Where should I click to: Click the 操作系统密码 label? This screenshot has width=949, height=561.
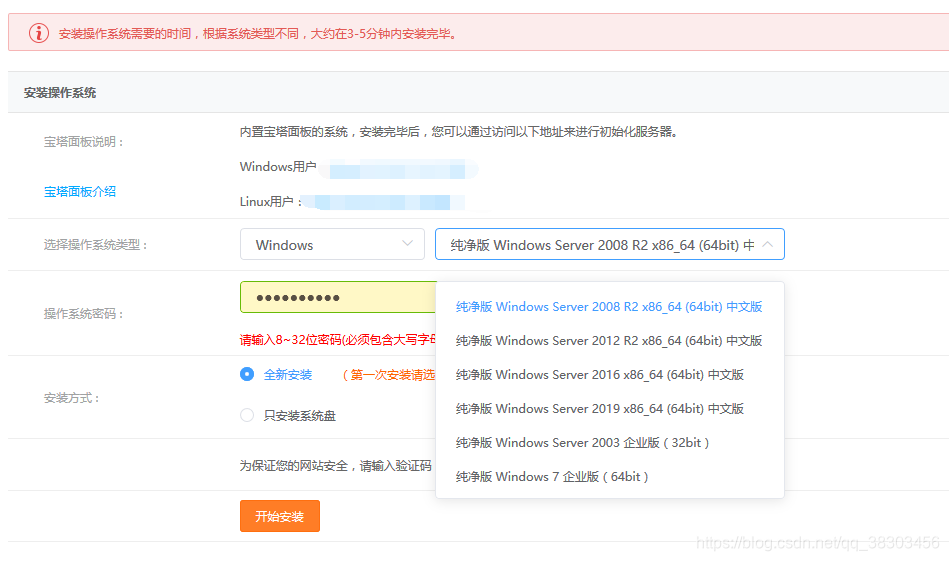(x=83, y=313)
